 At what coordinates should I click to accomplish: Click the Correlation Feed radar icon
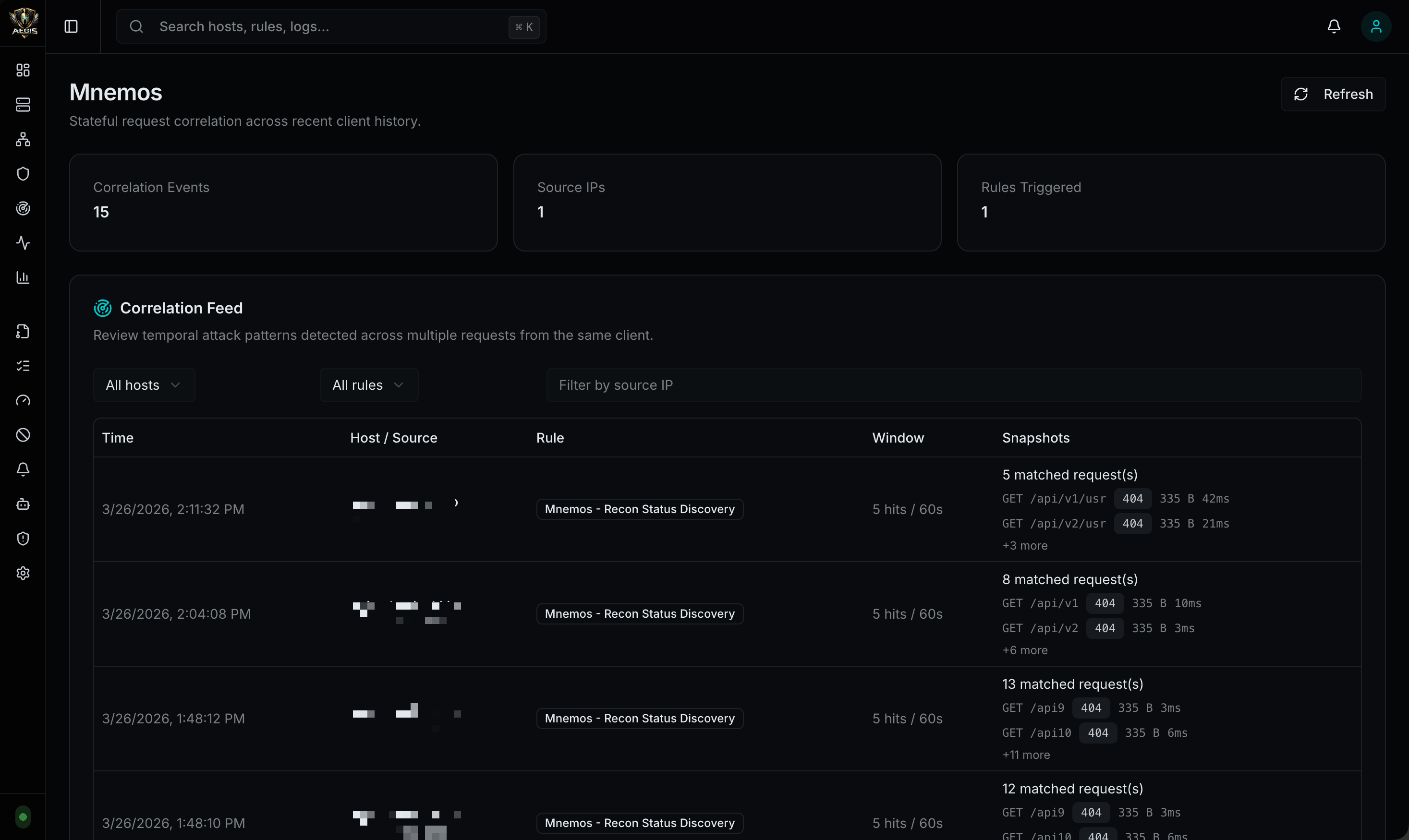coord(102,308)
